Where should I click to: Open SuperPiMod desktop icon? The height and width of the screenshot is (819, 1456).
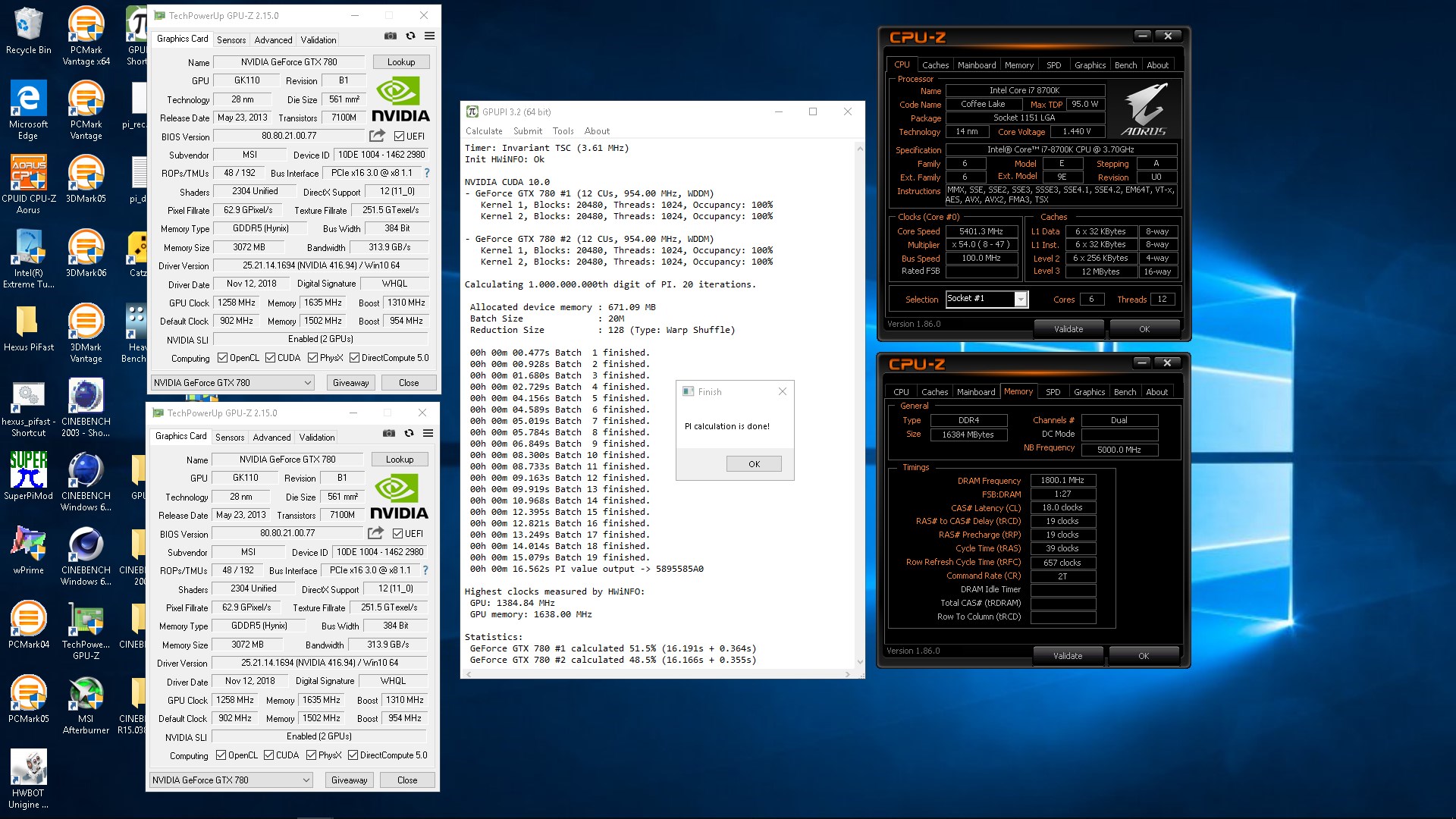click(28, 476)
